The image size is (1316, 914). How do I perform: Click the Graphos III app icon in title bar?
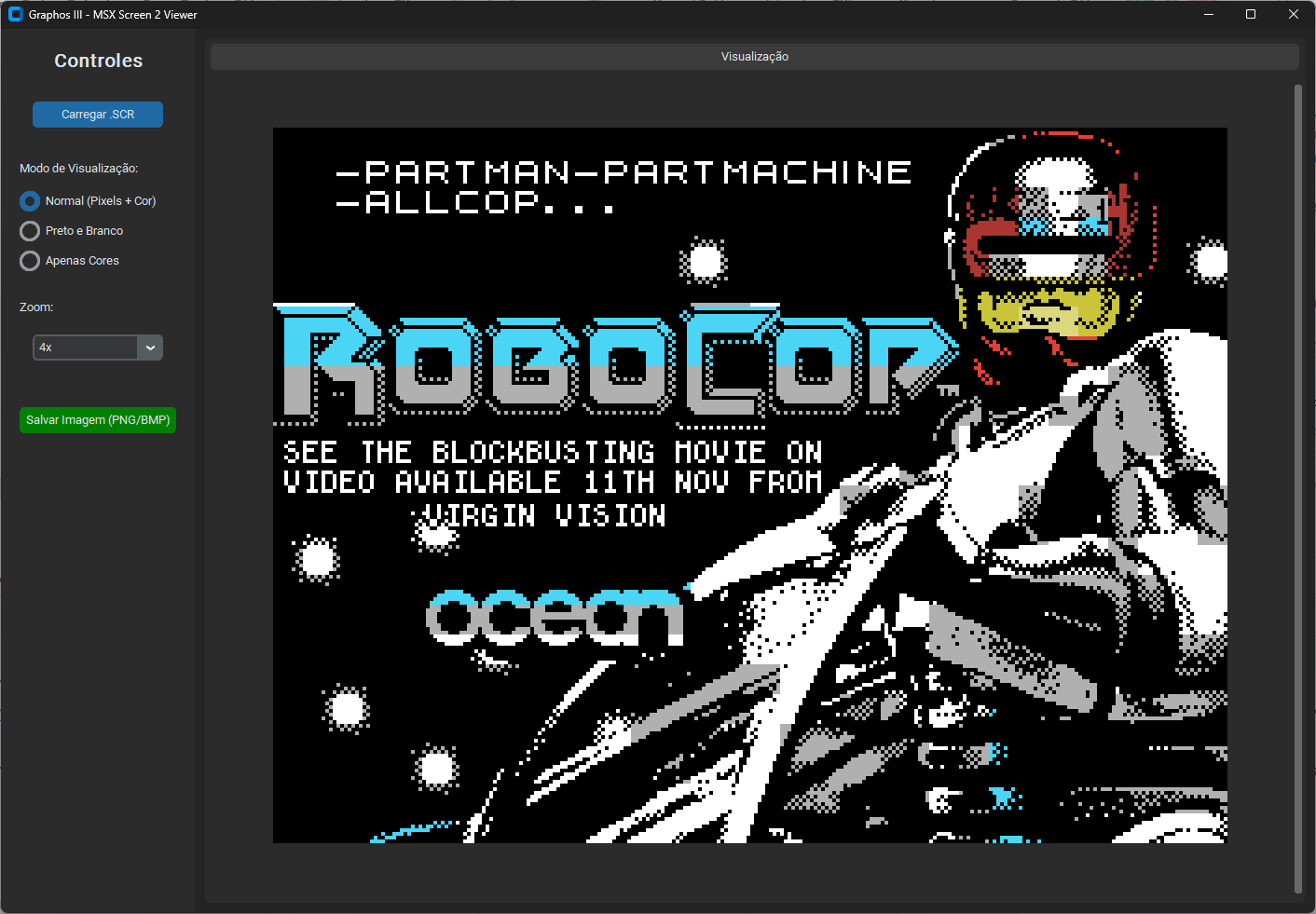click(x=15, y=14)
